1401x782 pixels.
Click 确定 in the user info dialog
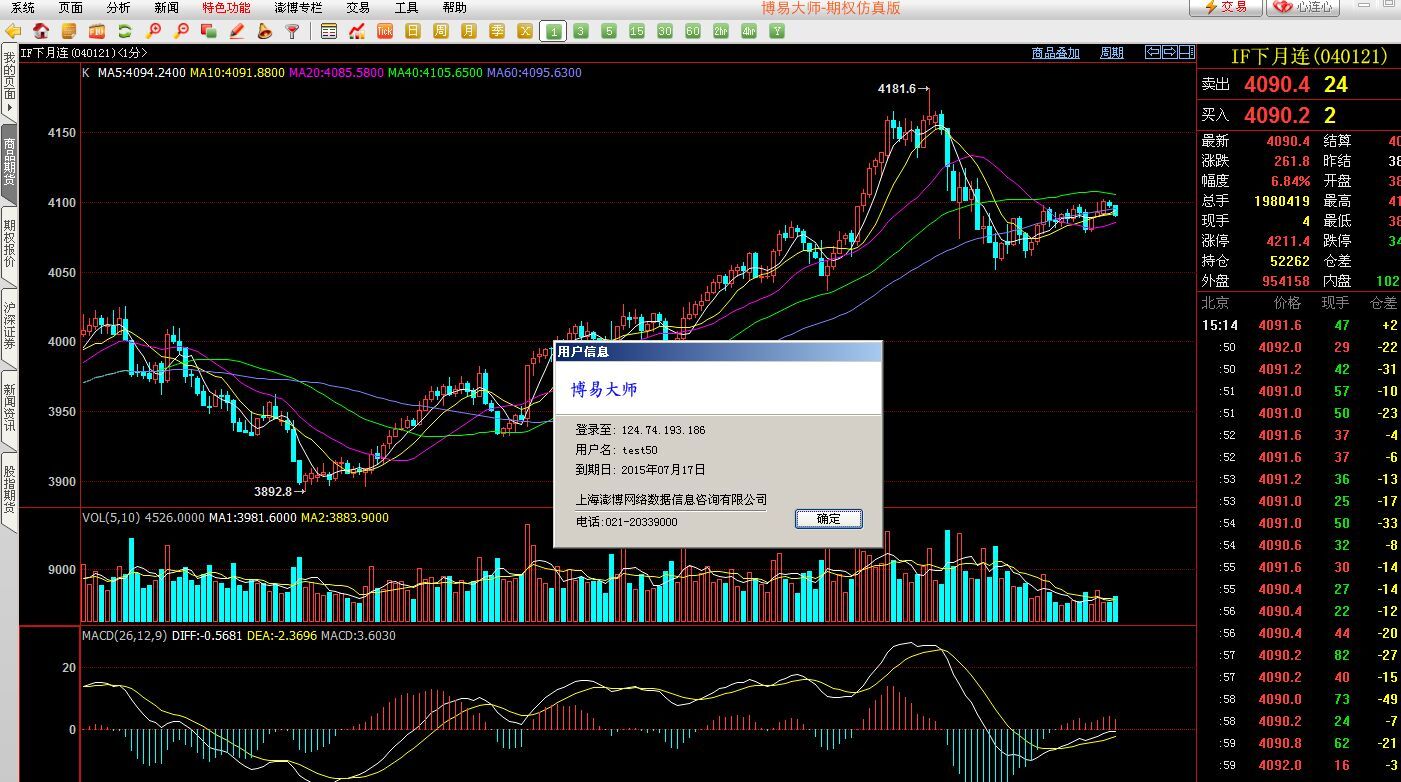tap(828, 519)
